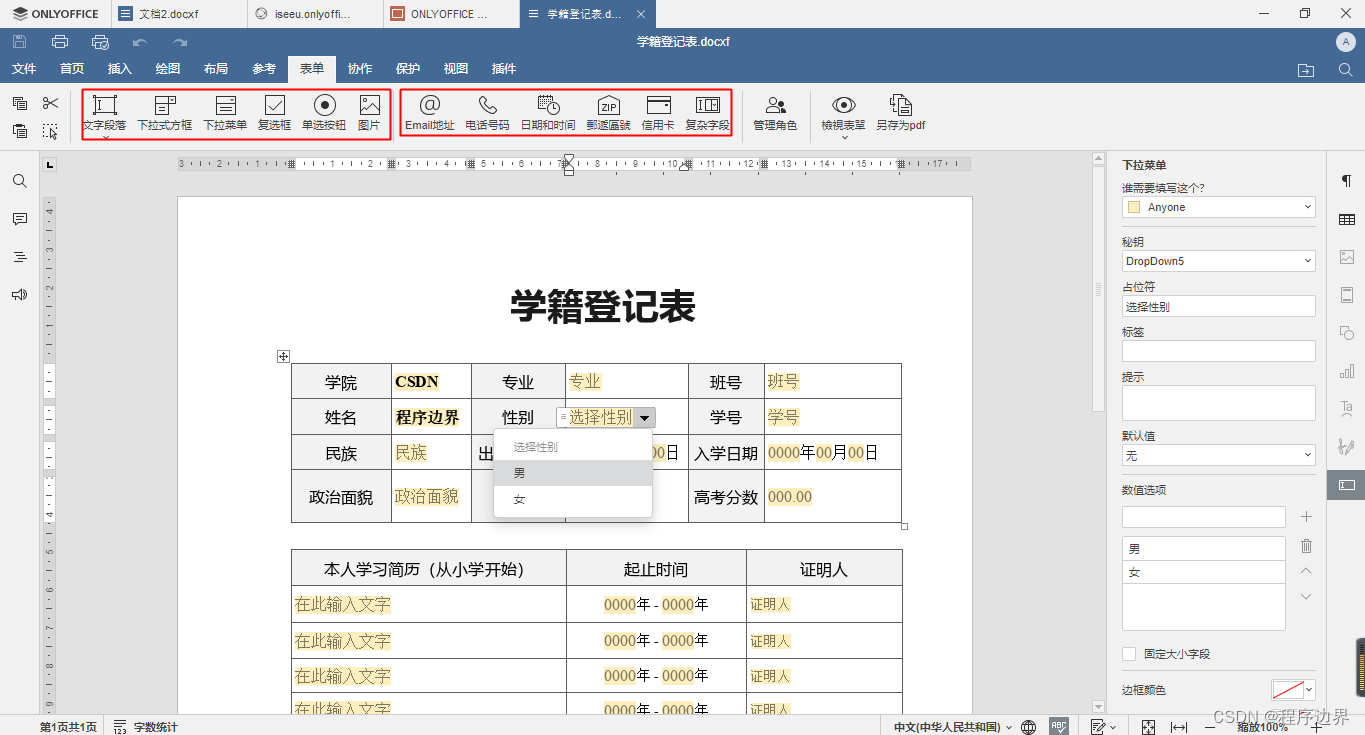Screen dimensions: 1365x735
Task: Insert a checkbox (复选框) form field
Action: [274, 113]
